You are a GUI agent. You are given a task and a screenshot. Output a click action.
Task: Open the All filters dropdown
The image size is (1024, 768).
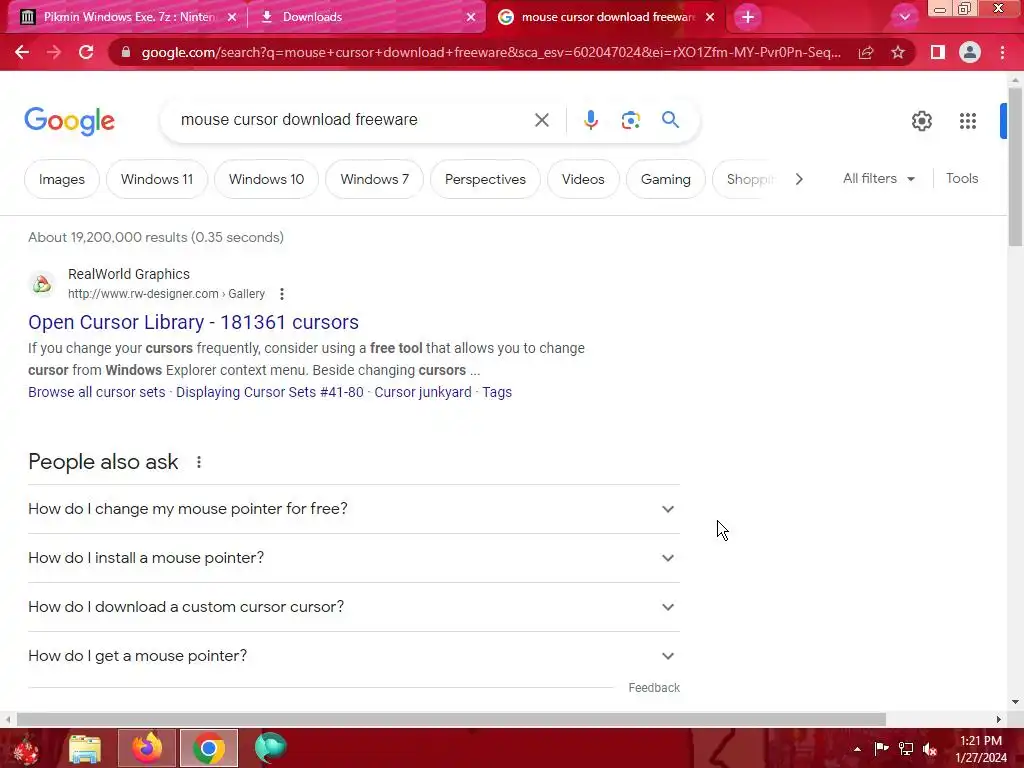(x=878, y=178)
